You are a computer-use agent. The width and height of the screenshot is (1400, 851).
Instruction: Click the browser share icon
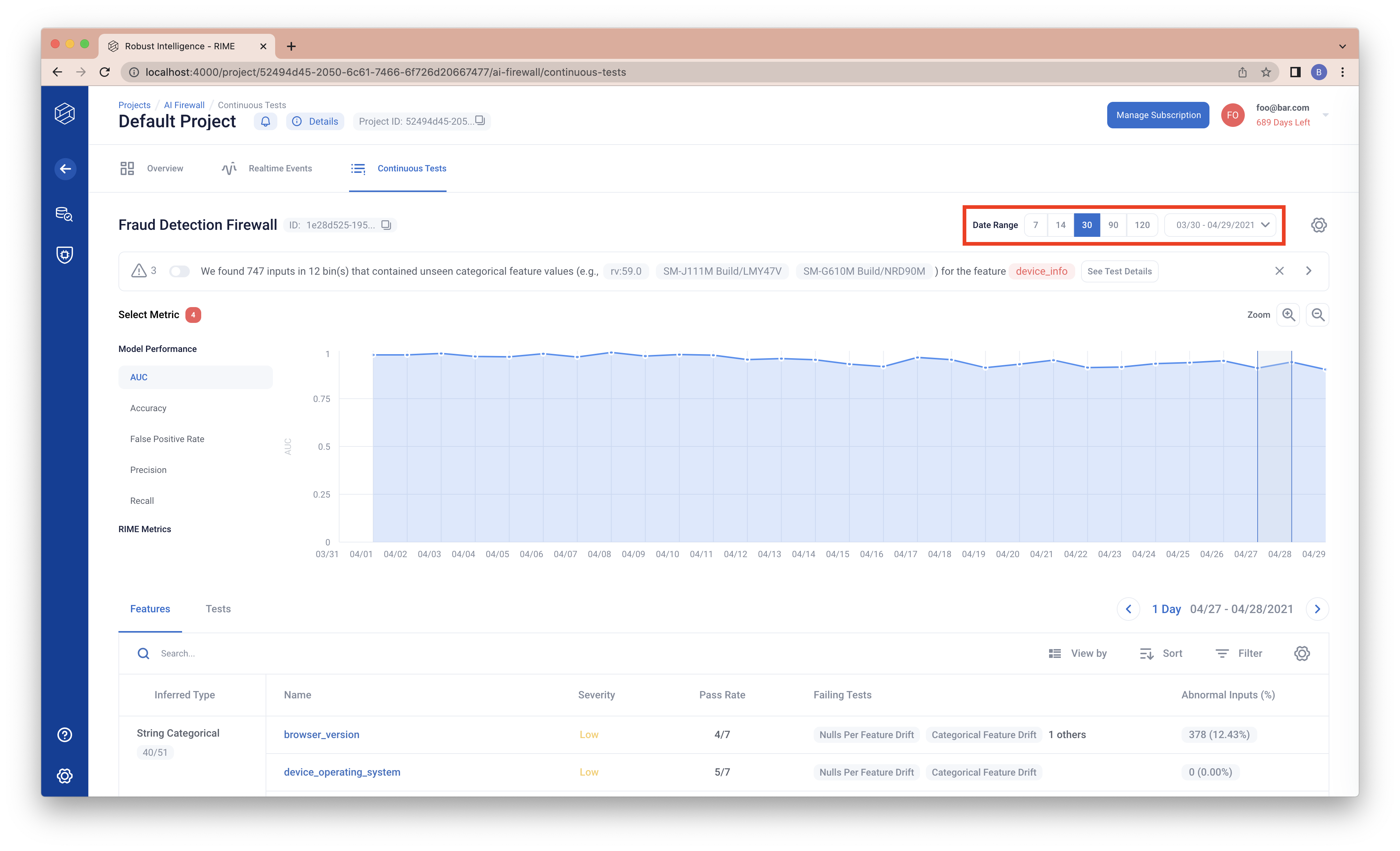(1242, 72)
